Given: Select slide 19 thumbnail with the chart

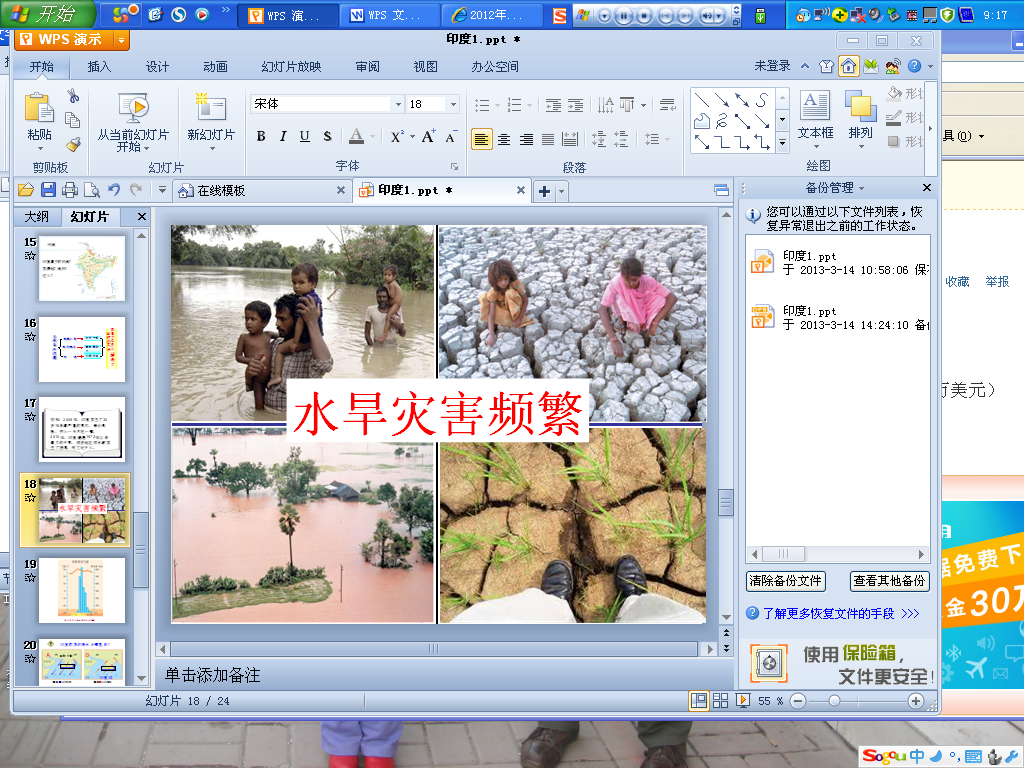Looking at the screenshot, I should click(81, 590).
